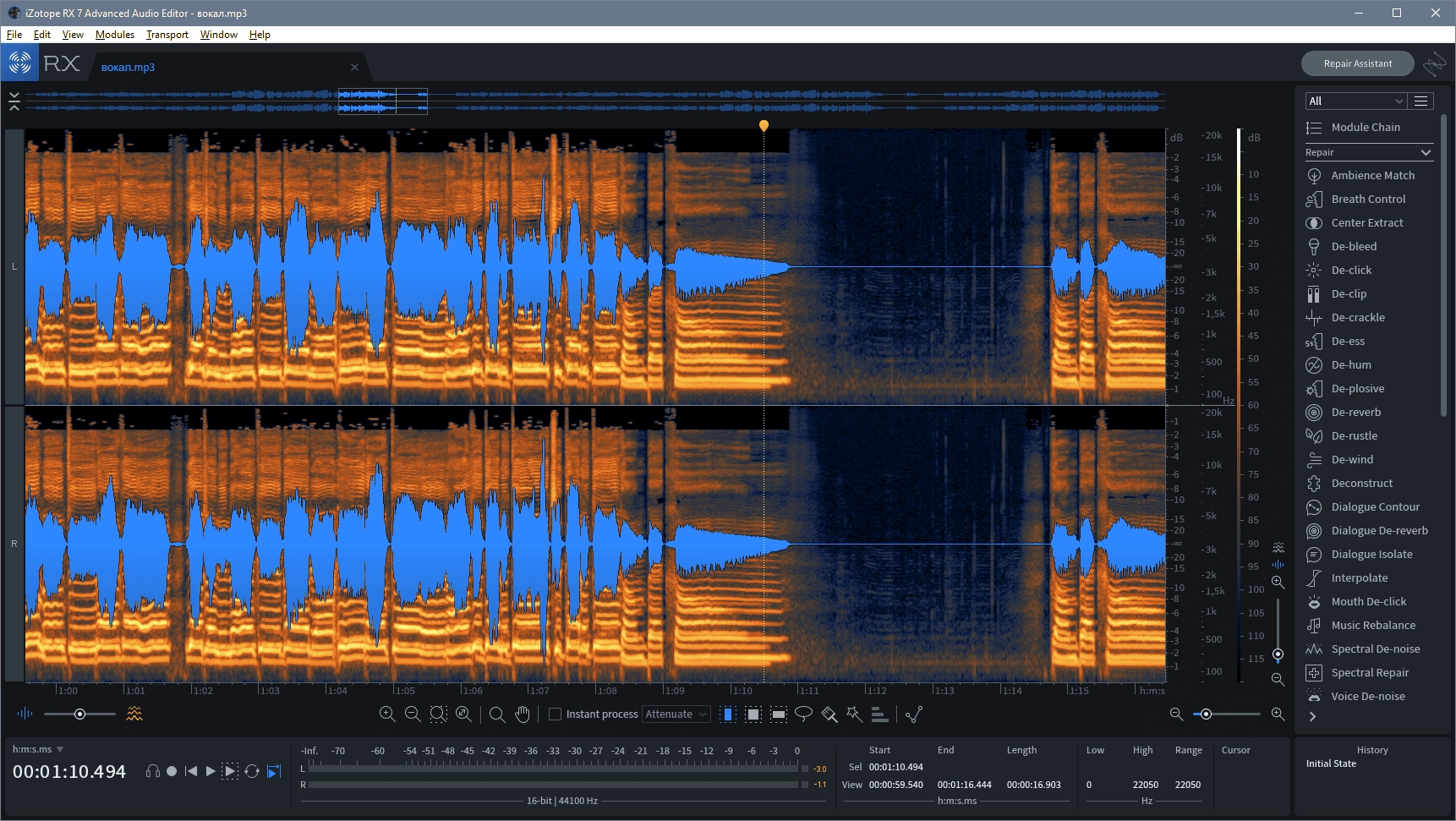Open the Dialogue Isolate module
The height and width of the screenshot is (821, 1456).
point(1360,554)
